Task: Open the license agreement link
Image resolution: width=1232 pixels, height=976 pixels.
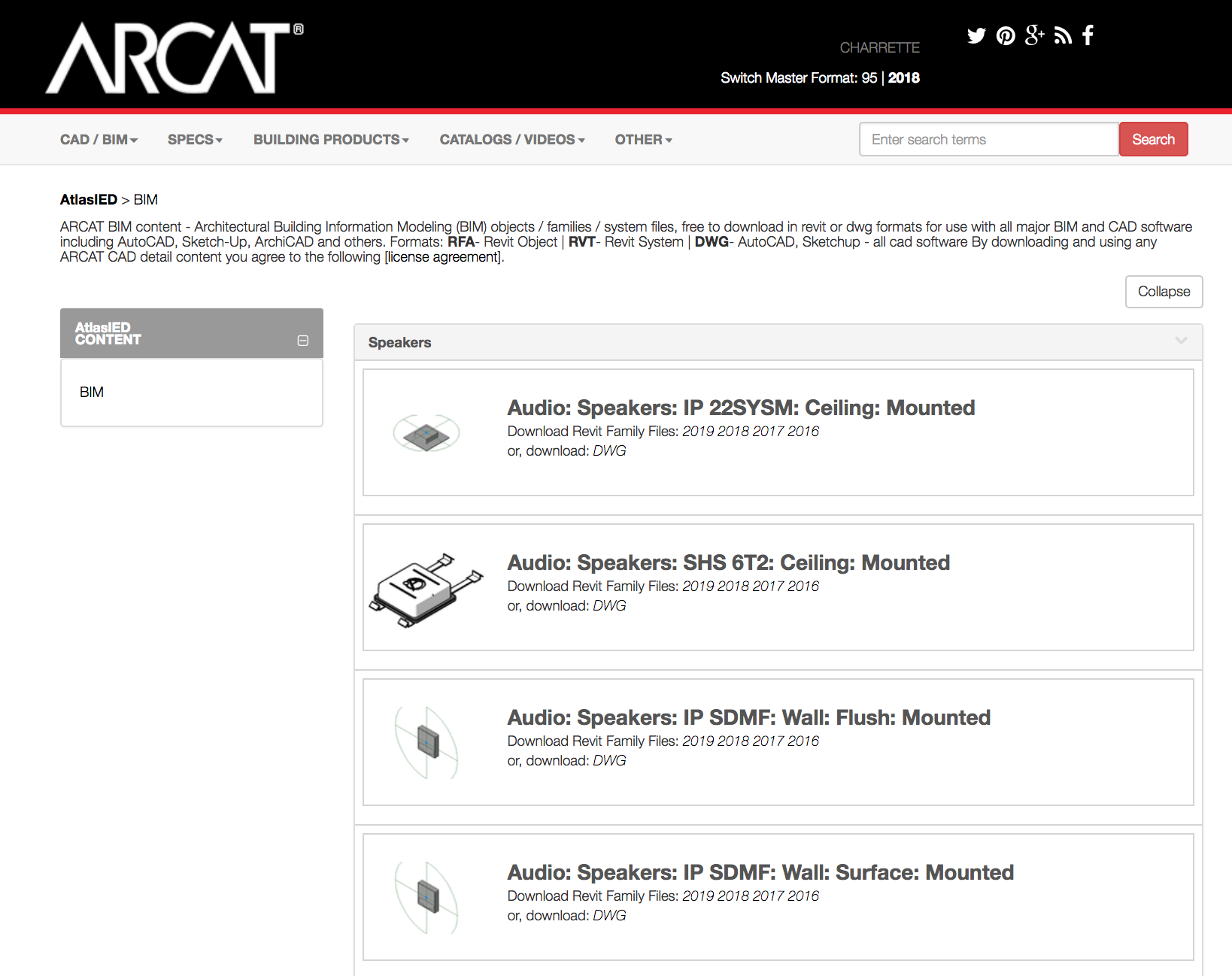Action: pos(444,257)
